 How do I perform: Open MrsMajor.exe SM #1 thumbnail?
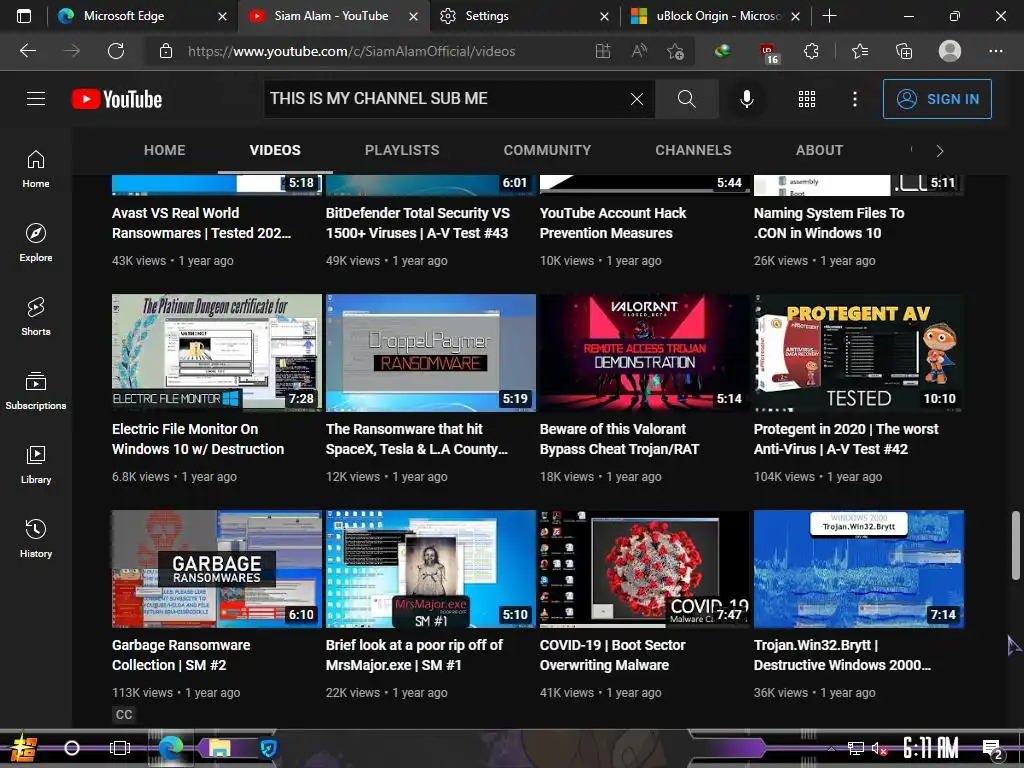click(x=431, y=569)
